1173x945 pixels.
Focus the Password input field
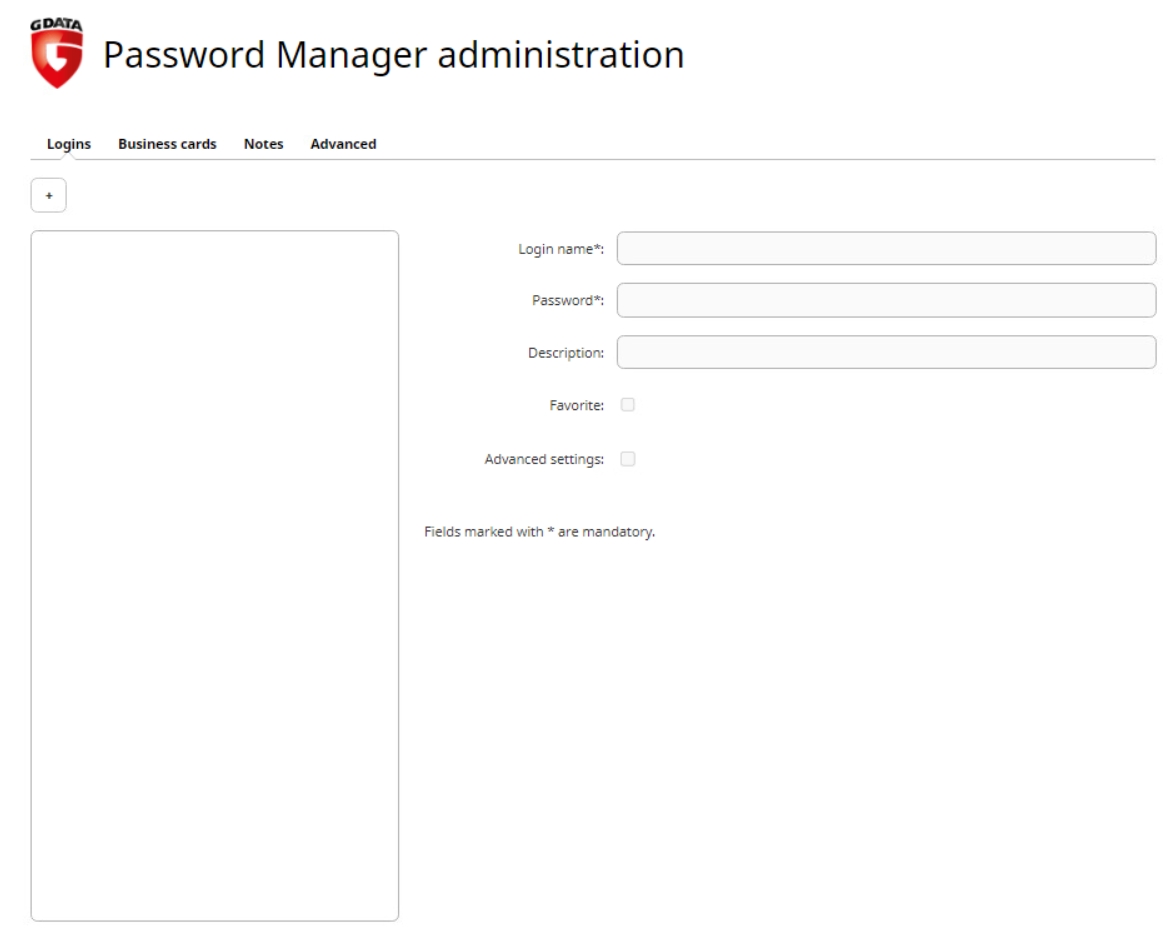(x=886, y=300)
